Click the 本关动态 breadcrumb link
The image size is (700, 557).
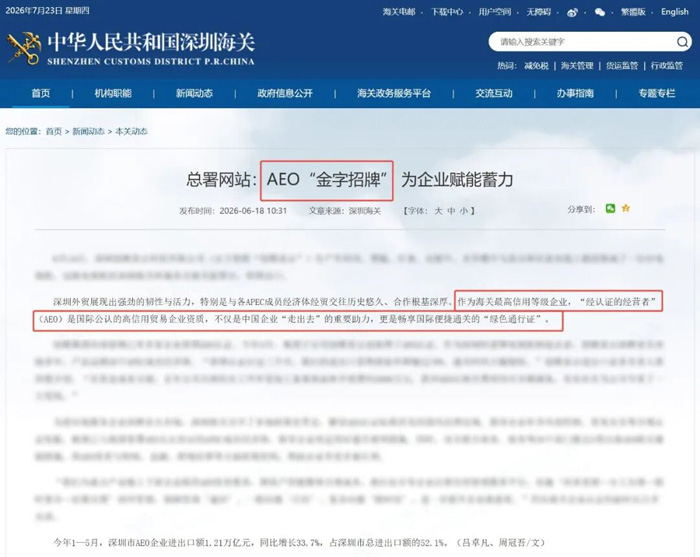coord(131,131)
